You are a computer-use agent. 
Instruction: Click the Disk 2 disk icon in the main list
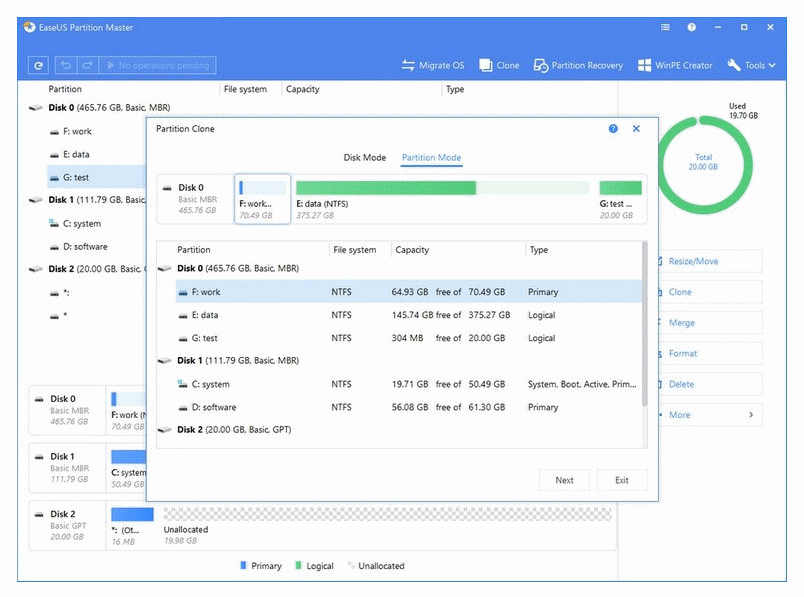tap(35, 269)
